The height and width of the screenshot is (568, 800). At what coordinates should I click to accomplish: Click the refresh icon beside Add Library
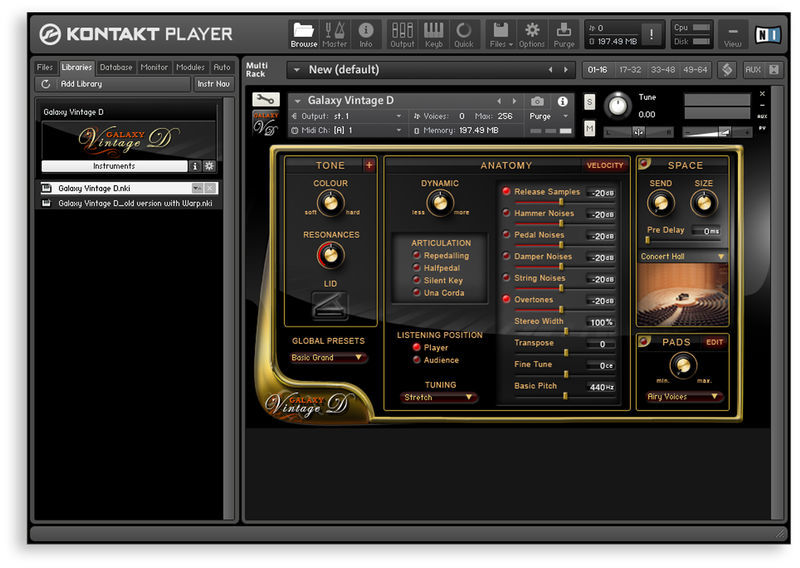(46, 84)
